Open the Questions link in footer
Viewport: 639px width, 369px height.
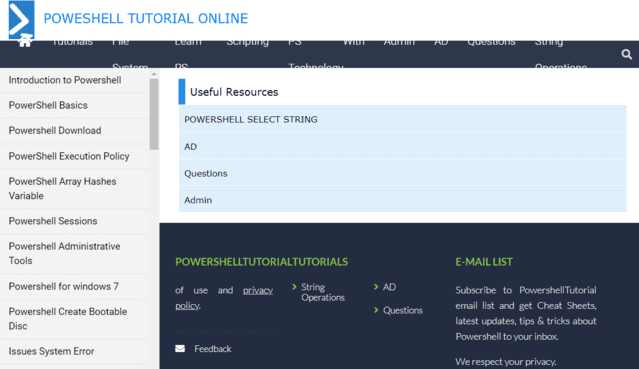click(x=403, y=310)
